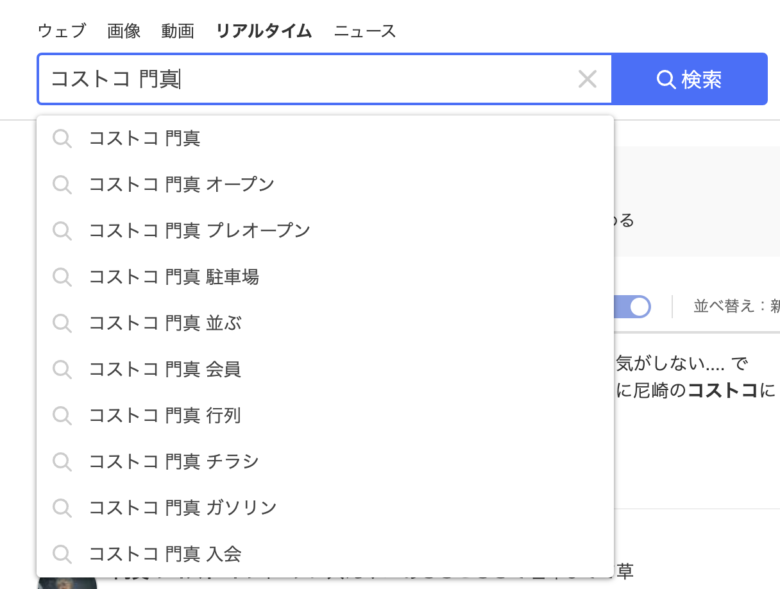This screenshot has width=780, height=589.
Task: Click magnifier icon beside first コストコ 門真 suggestion
Action: click(x=62, y=139)
